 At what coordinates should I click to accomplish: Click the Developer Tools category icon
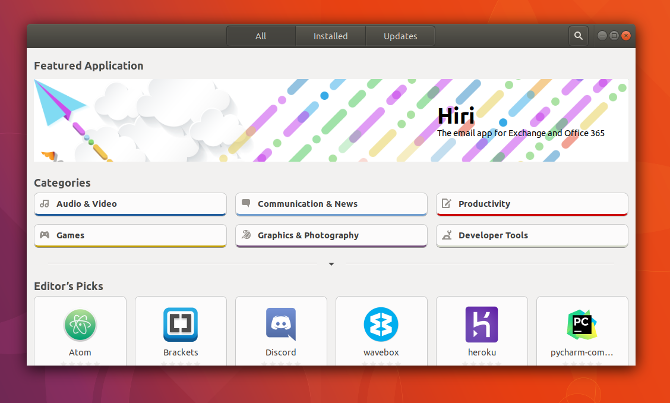coord(447,235)
